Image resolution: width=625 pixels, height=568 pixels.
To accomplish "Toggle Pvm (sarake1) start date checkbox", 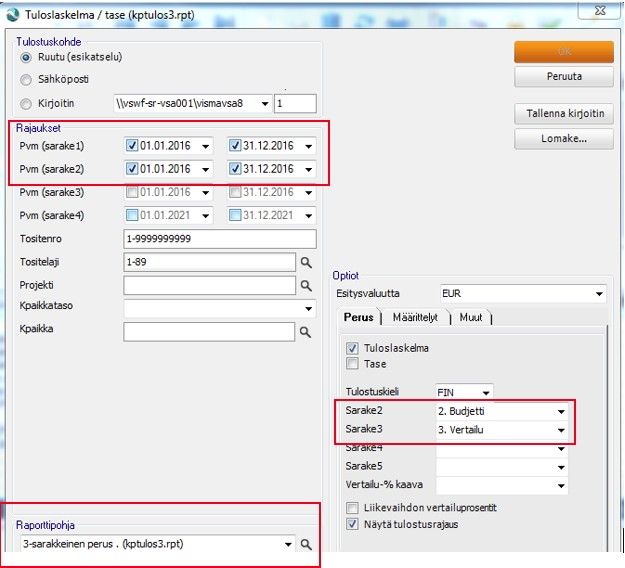I will (132, 145).
